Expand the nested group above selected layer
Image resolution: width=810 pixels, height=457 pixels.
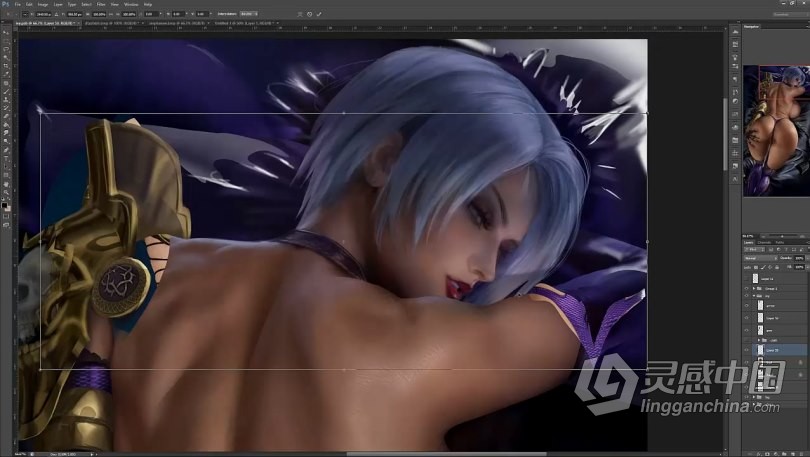point(759,340)
